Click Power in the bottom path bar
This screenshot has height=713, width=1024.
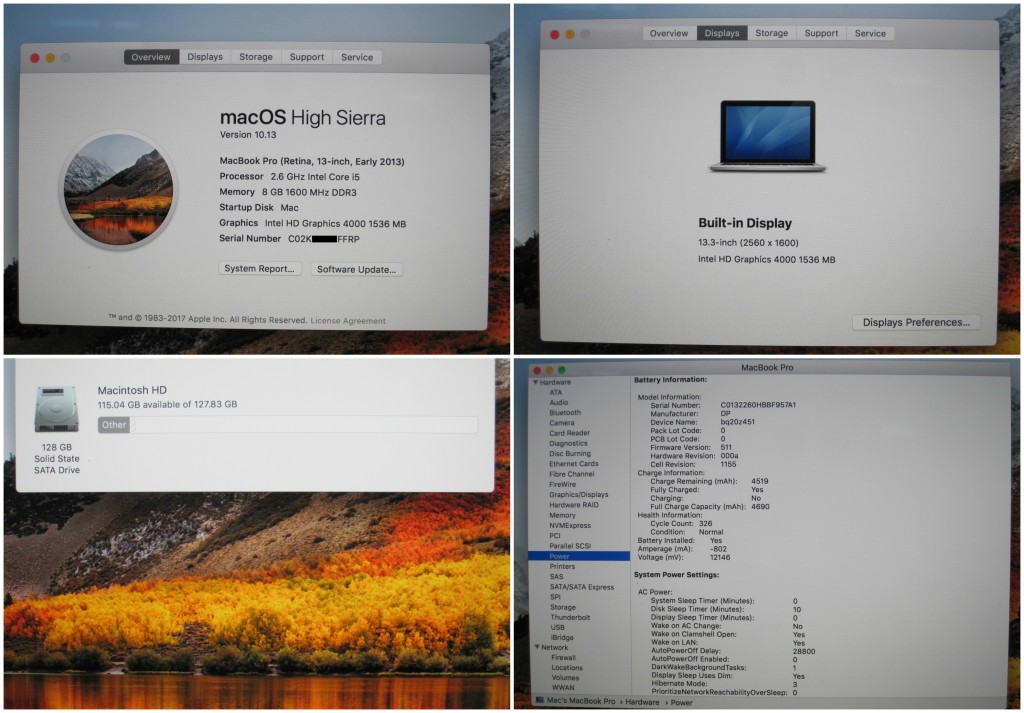[681, 703]
